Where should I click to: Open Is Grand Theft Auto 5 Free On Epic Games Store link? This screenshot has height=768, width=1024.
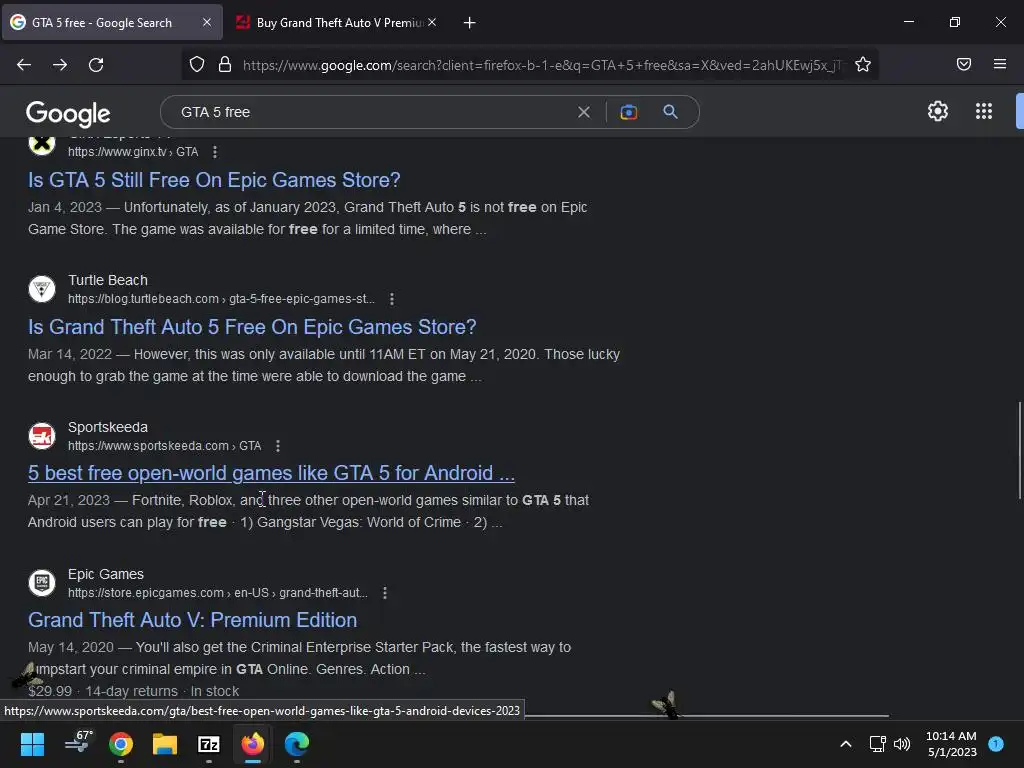tap(252, 327)
